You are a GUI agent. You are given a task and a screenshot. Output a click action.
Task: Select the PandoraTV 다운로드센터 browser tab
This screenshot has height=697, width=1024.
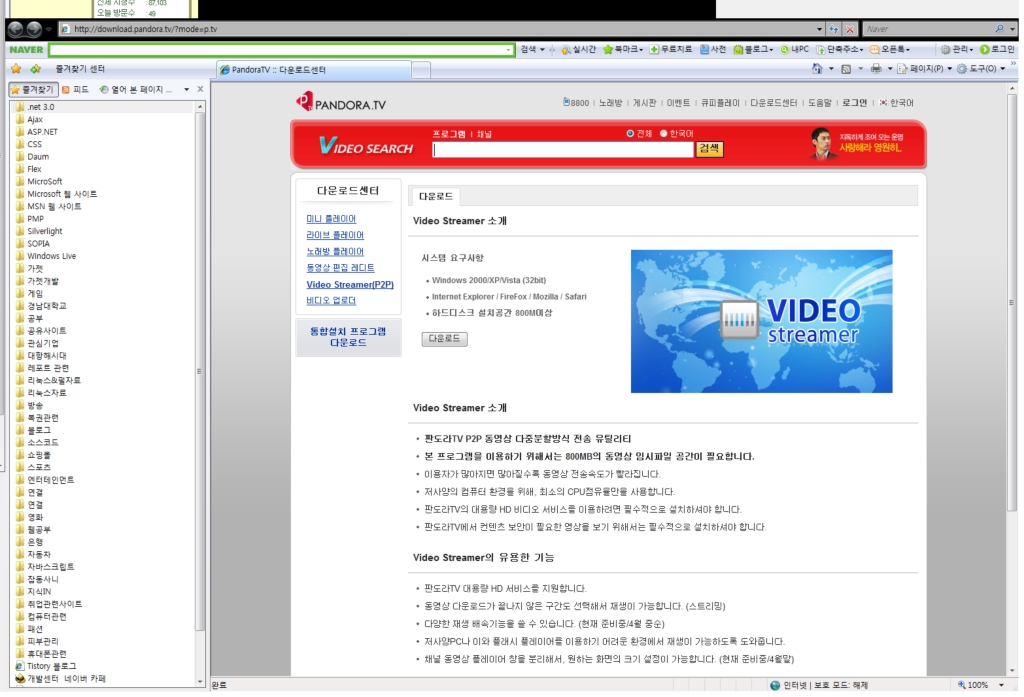tap(313, 69)
